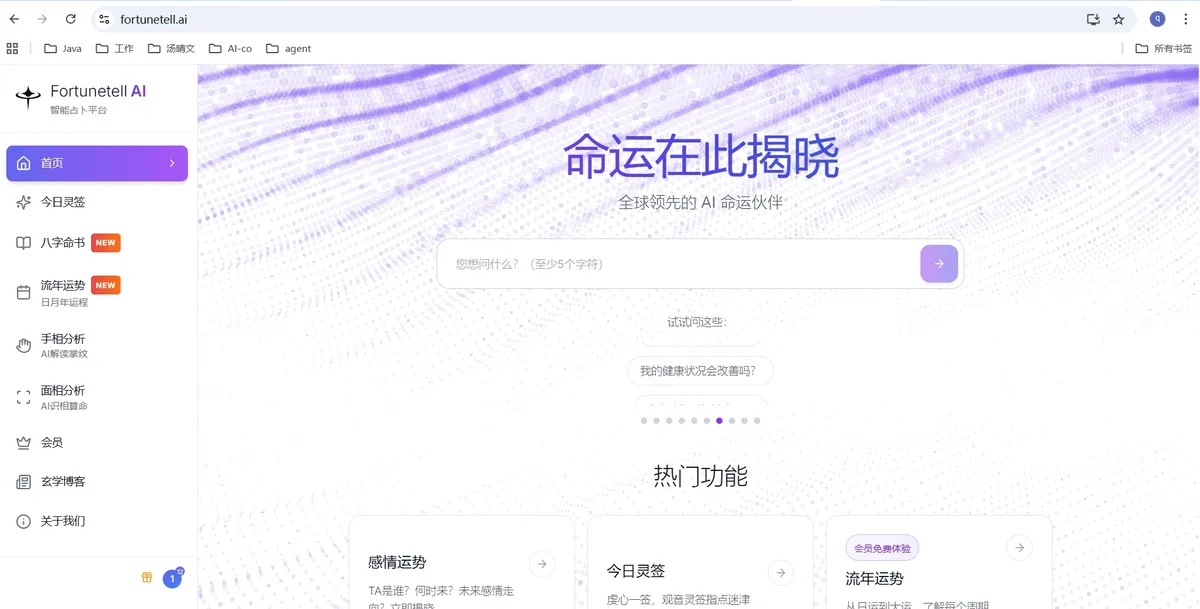The width and height of the screenshot is (1200, 609).
Task: Submit question with purple arrow button
Action: 939,264
